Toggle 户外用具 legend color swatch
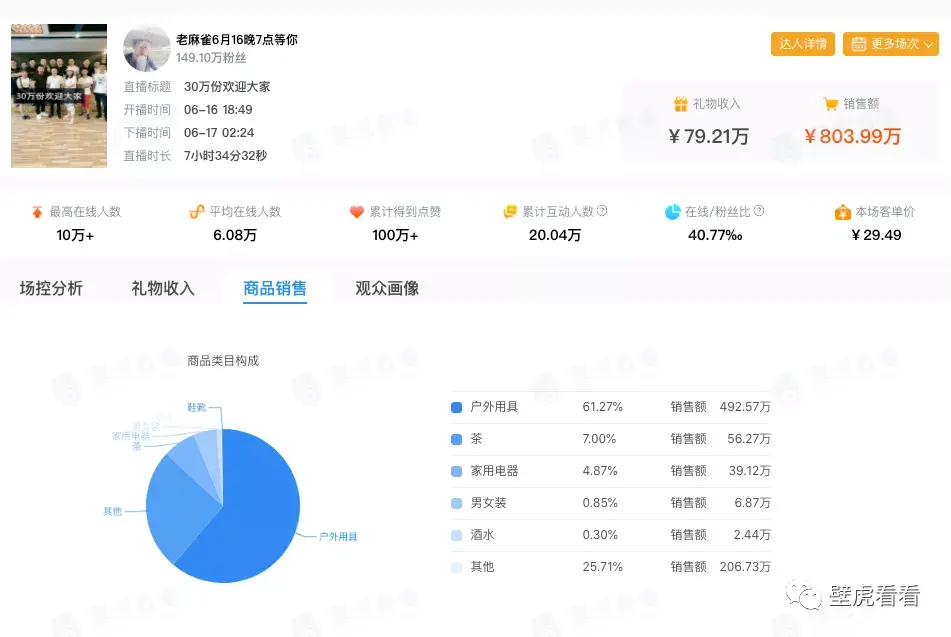Viewport: 951px width, 637px height. 457,407
